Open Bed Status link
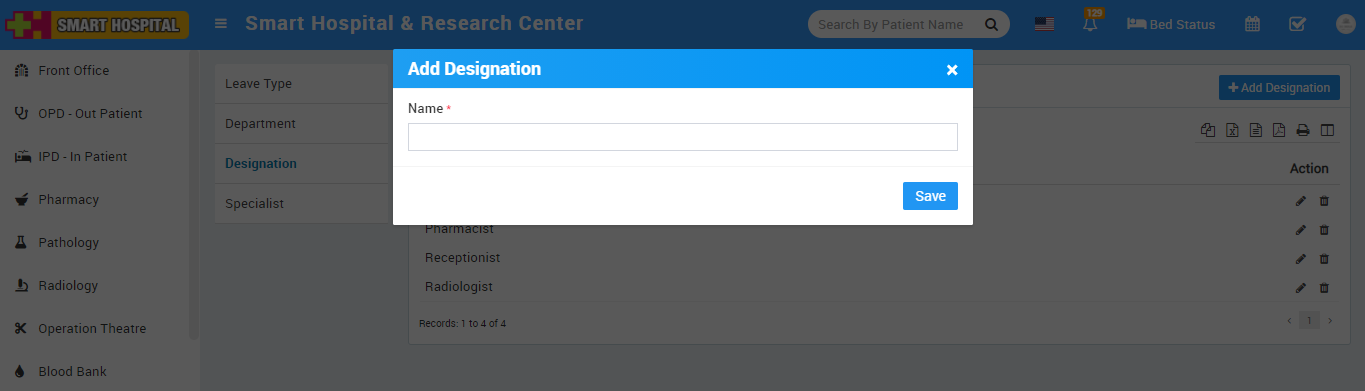Viewport: 1365px width, 391px height. pos(1171,24)
